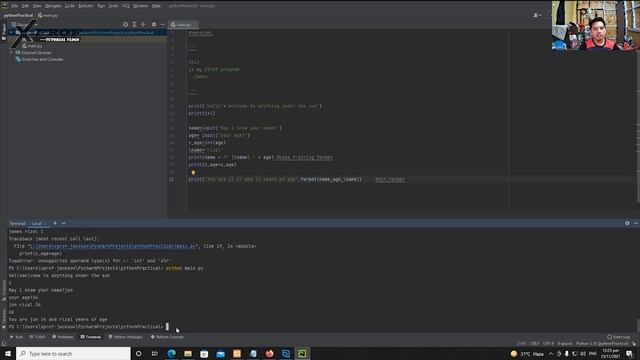This screenshot has width=640, height=360.
Task: Click Select Opened File locate icon
Action: 126,24
